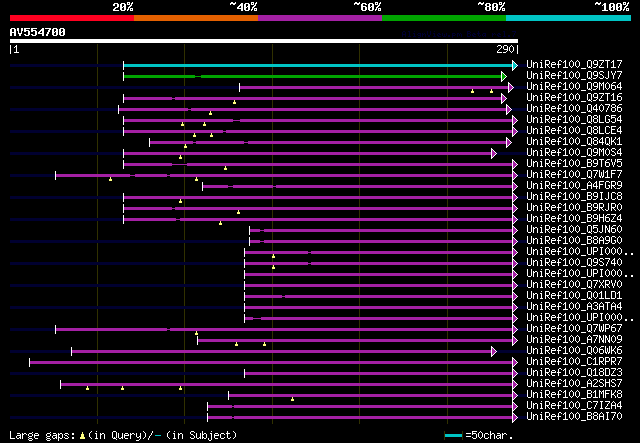This screenshot has width=640, height=443.
Task: Select the UniRef100_A2SHS7 label
Action: (574, 384)
